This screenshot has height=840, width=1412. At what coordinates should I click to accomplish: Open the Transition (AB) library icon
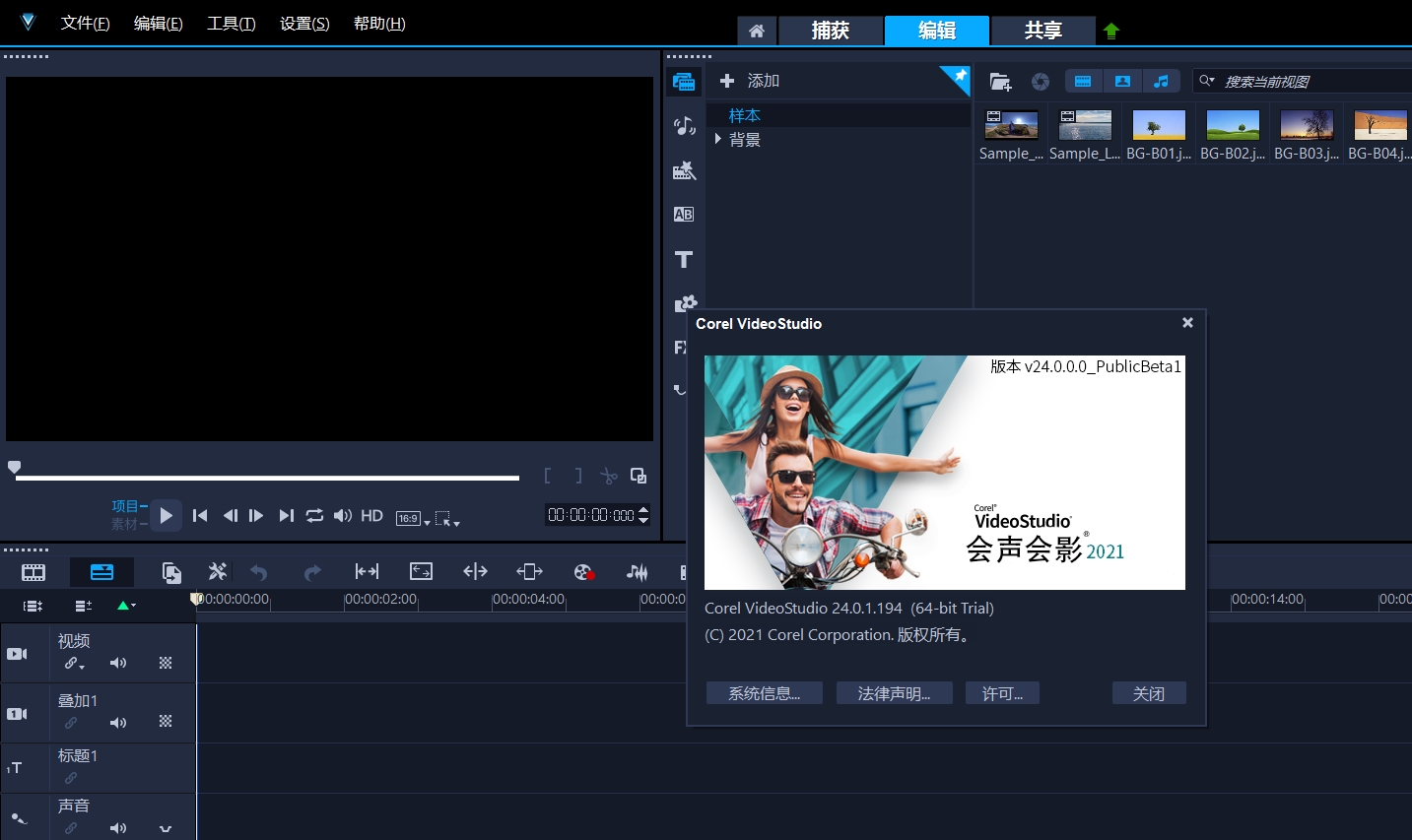pos(684,214)
